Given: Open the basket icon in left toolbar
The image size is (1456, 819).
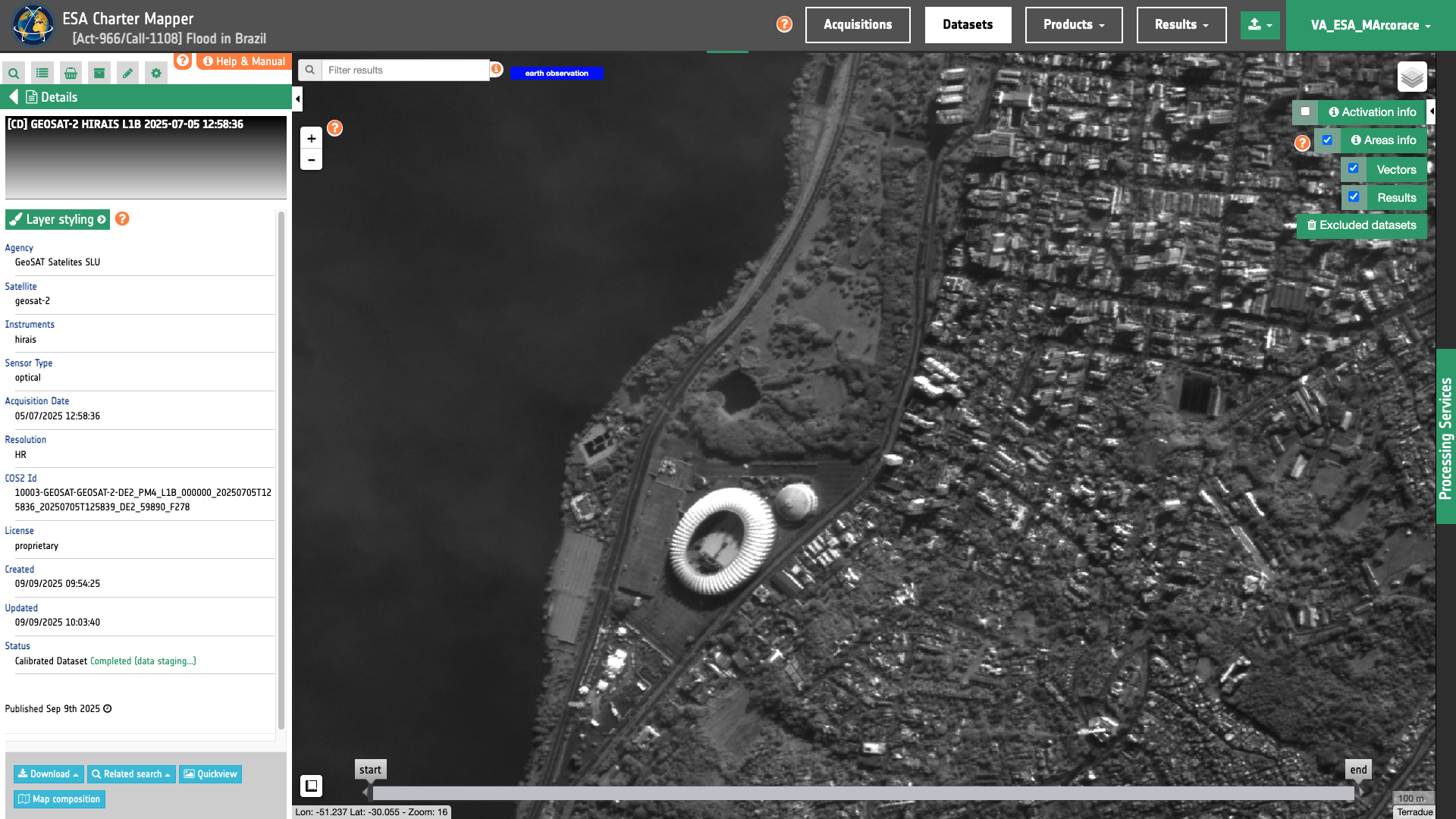Looking at the screenshot, I should click(71, 74).
